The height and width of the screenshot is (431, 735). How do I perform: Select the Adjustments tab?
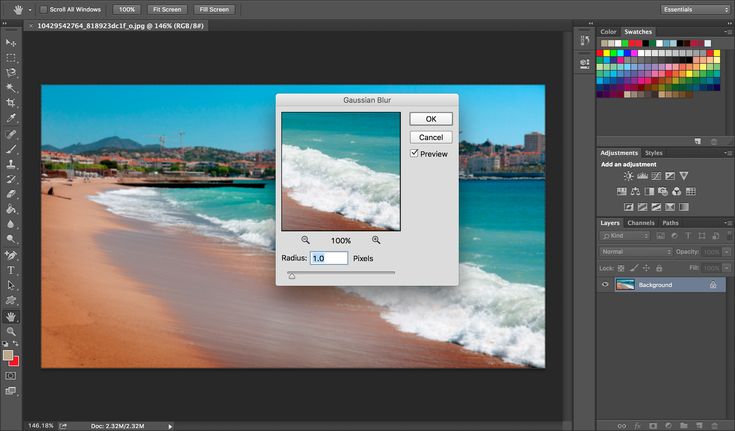[619, 153]
